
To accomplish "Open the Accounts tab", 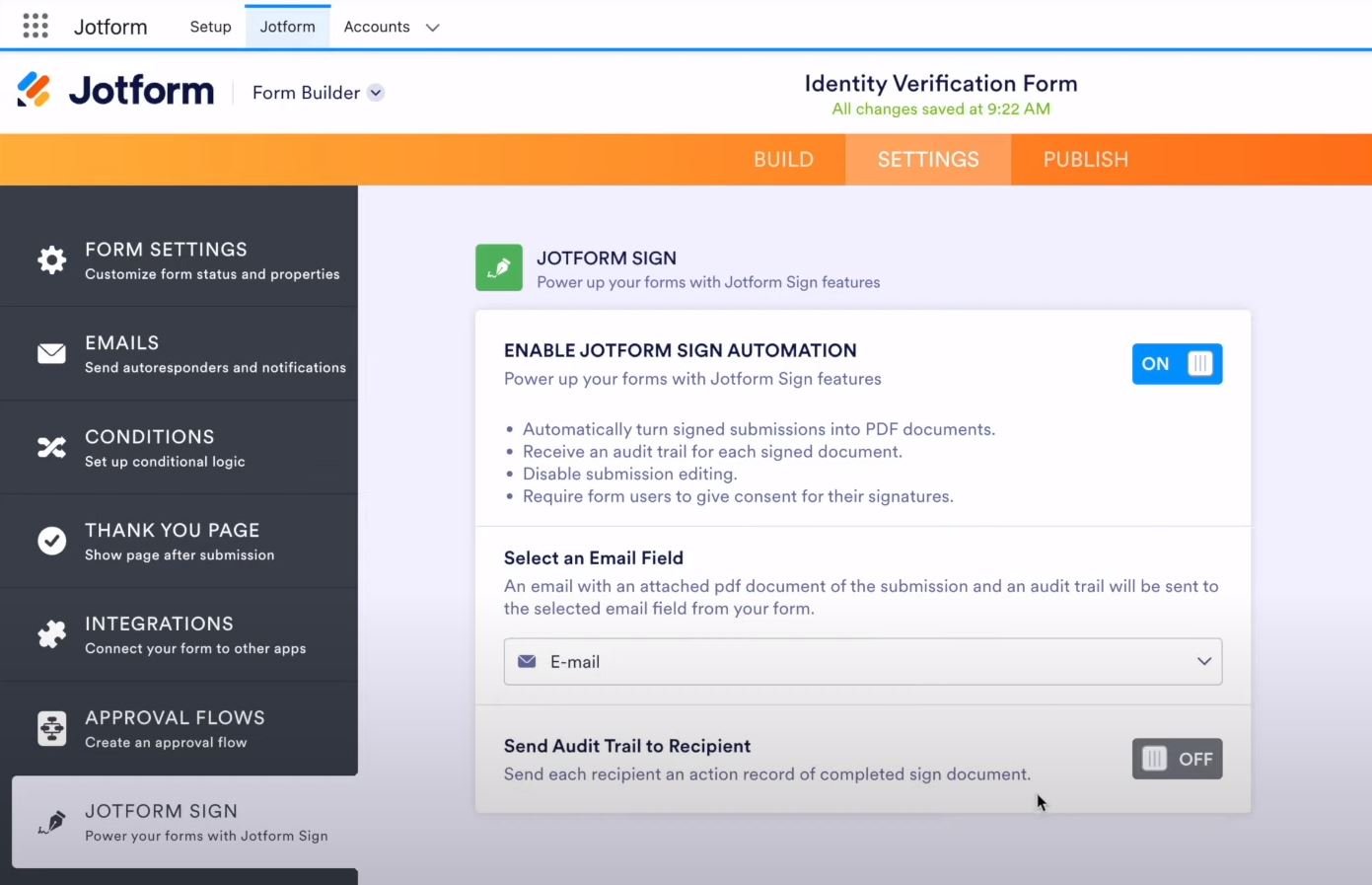I will pos(377,27).
